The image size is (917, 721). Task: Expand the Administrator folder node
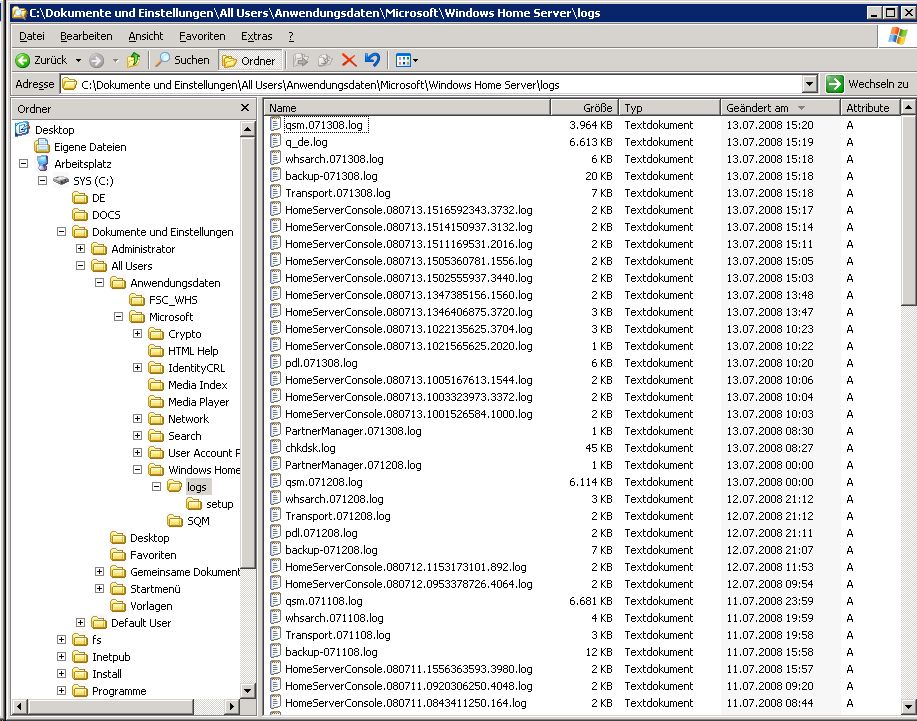click(80, 249)
